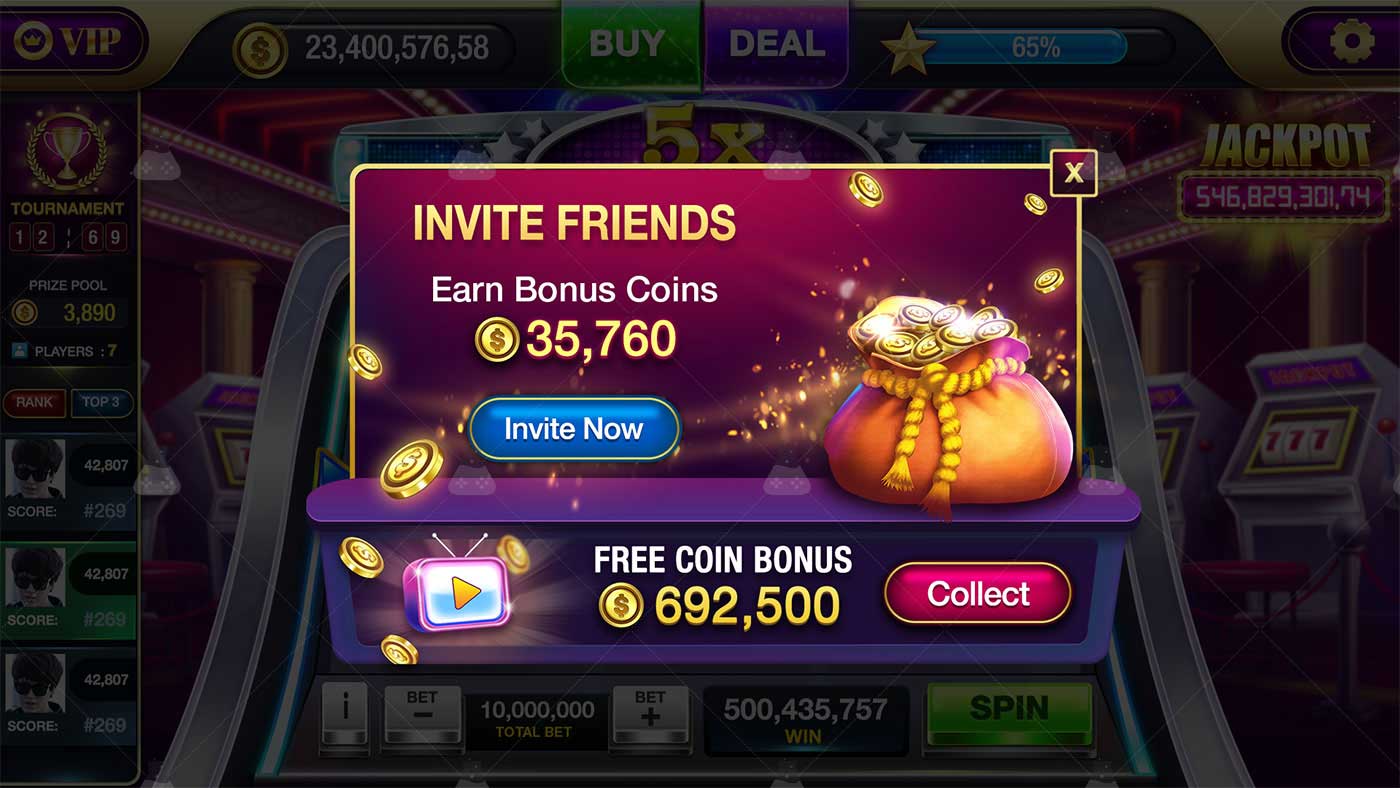The width and height of the screenshot is (1400, 788).
Task: Open the DEAL tab at top
Action: point(776,44)
